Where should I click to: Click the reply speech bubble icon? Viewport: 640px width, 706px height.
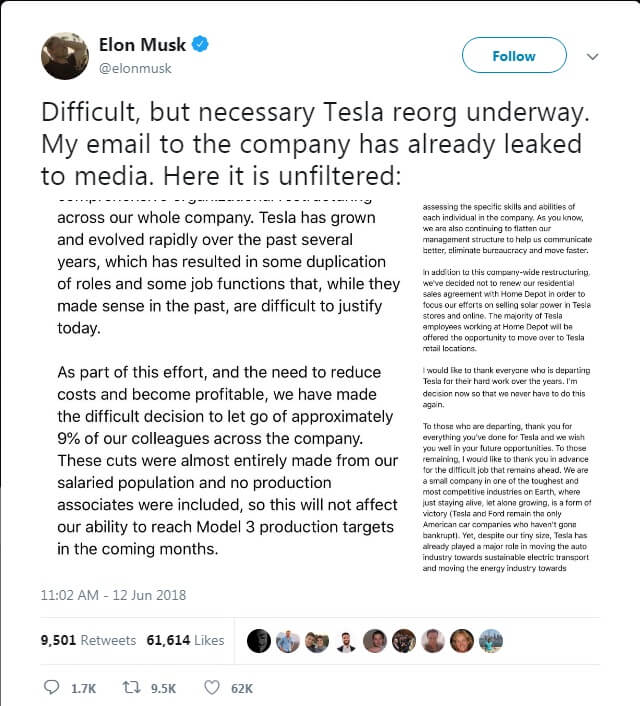(x=53, y=688)
